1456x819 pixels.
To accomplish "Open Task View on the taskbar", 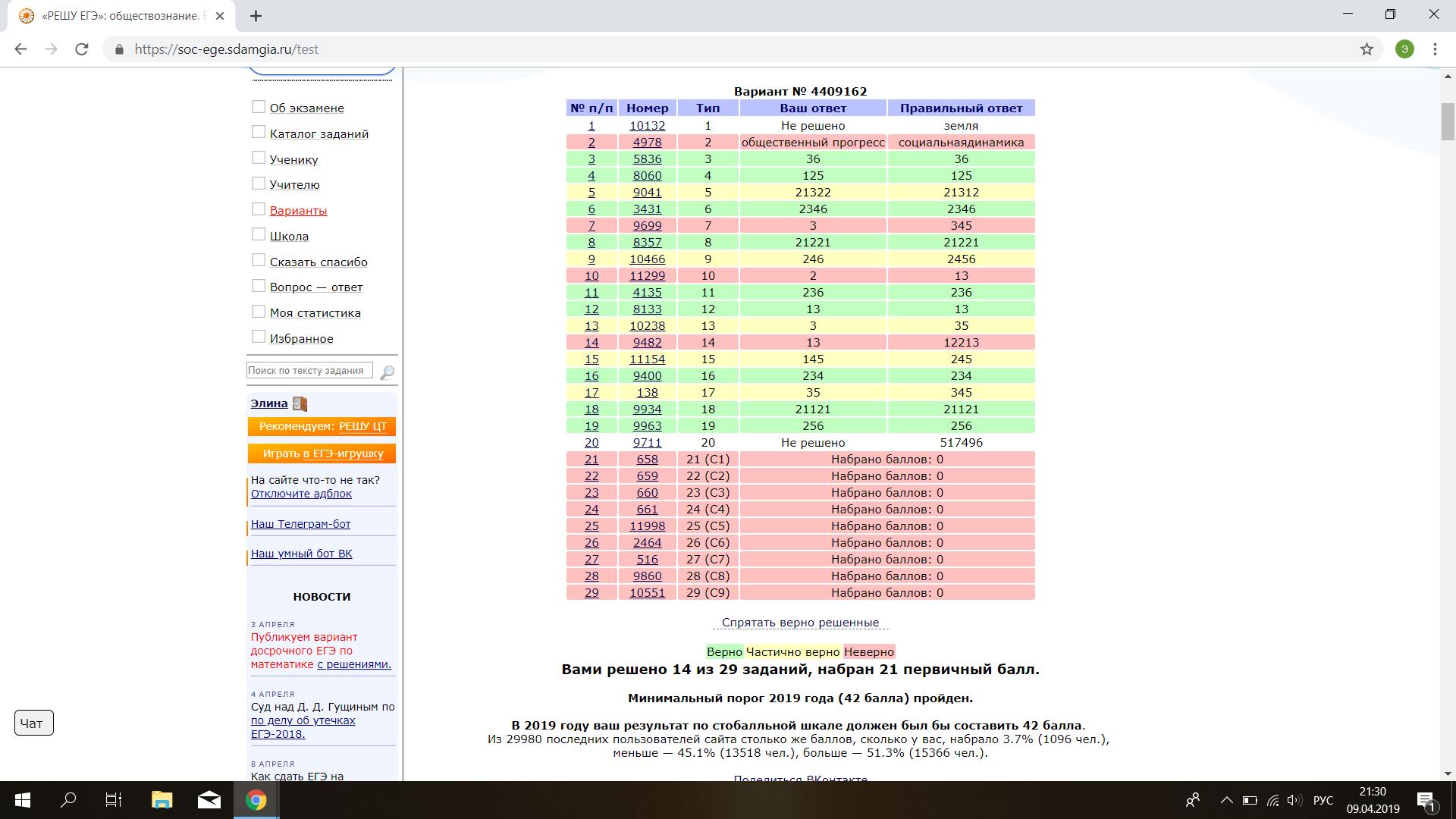I will tap(114, 800).
